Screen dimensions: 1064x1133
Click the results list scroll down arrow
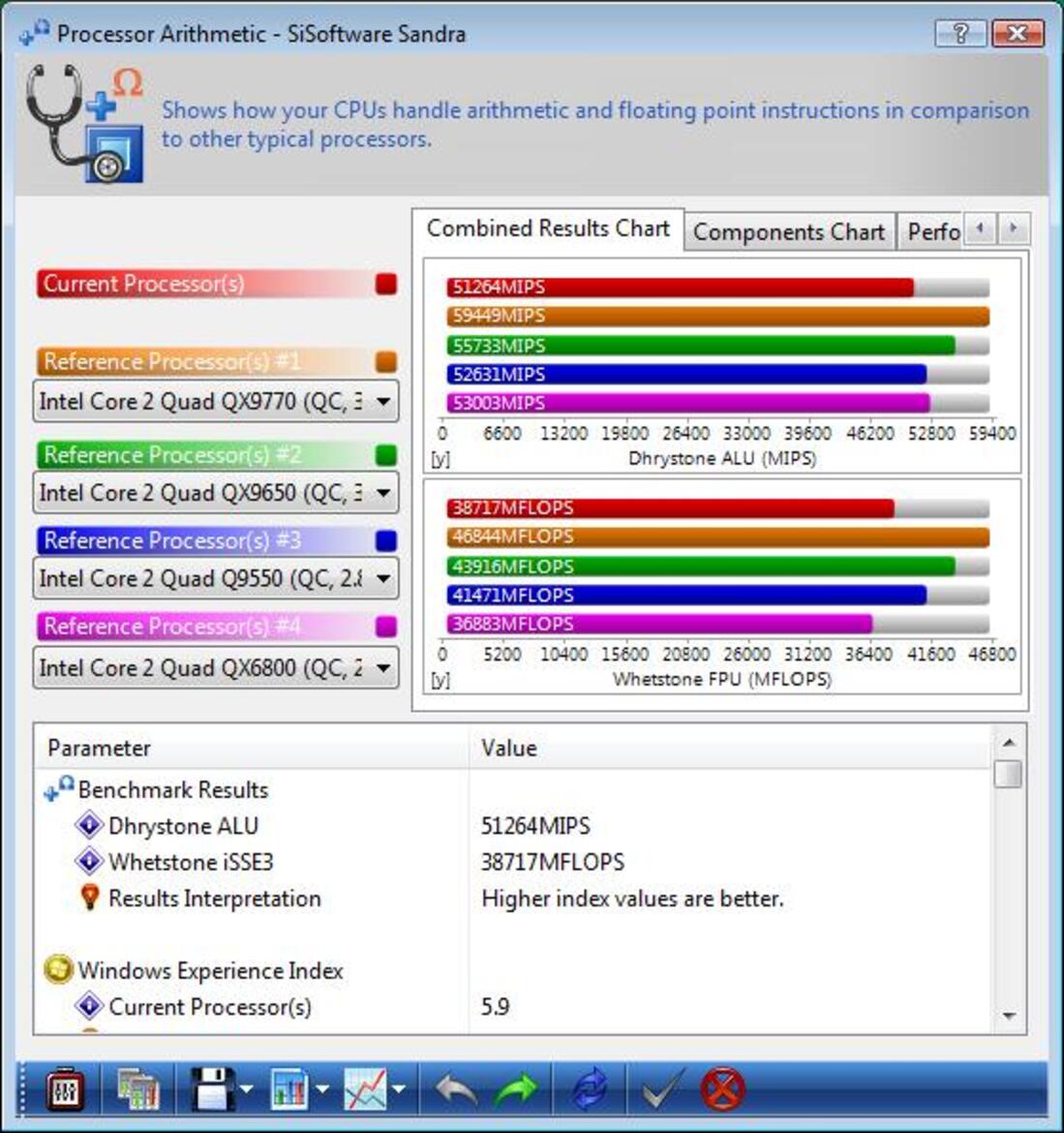(1009, 1016)
